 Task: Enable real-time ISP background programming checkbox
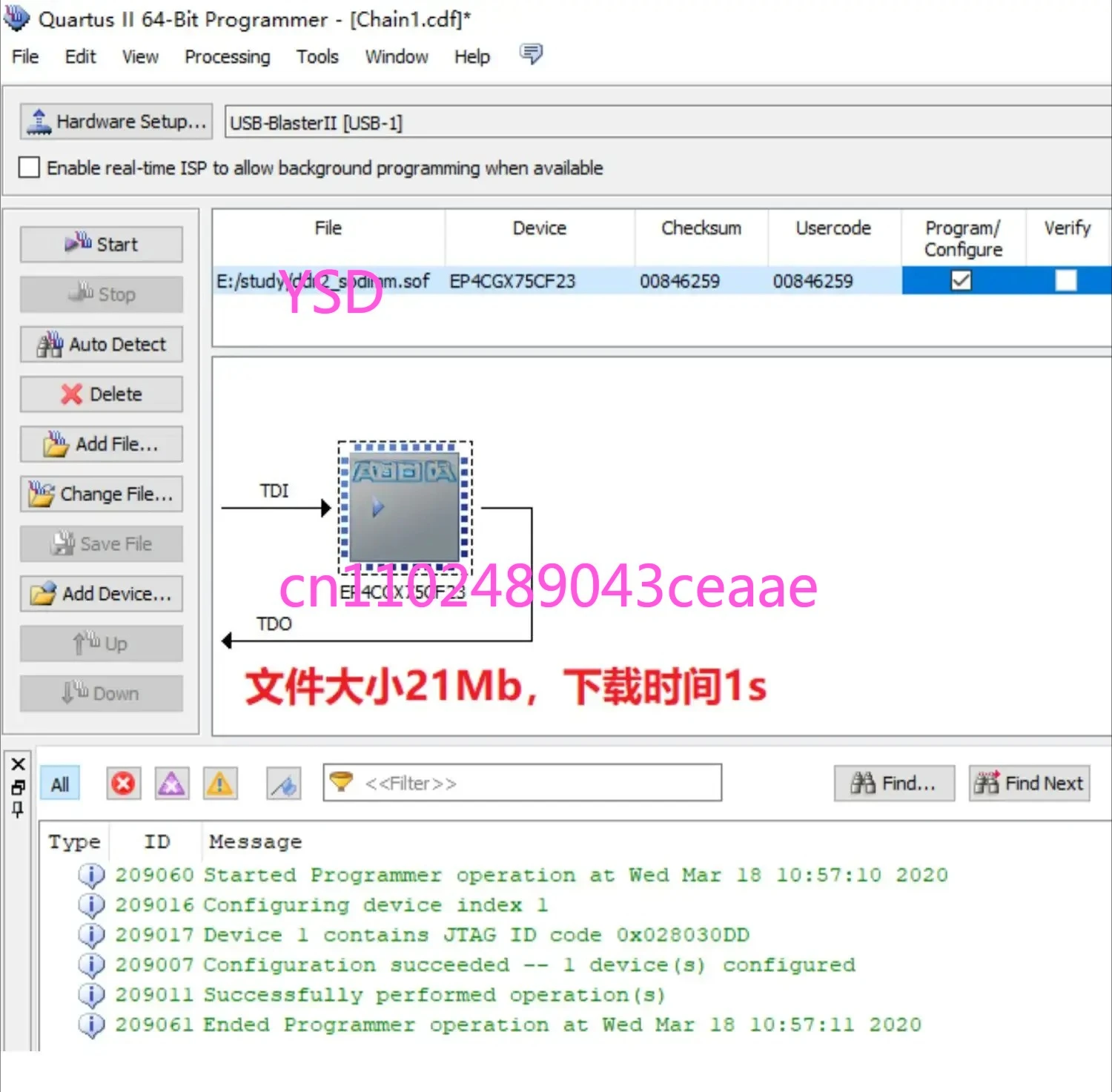pos(29,168)
